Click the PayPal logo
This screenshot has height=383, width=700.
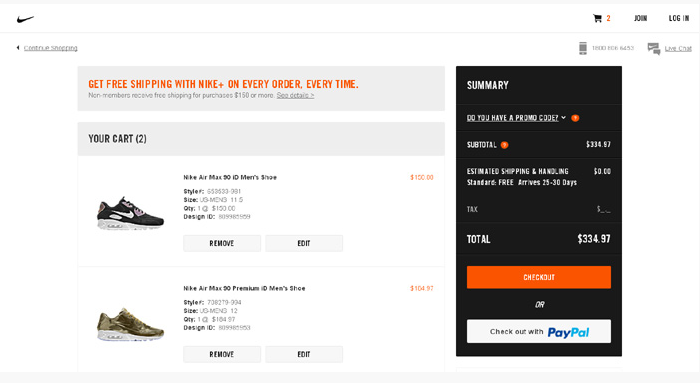[568, 332]
